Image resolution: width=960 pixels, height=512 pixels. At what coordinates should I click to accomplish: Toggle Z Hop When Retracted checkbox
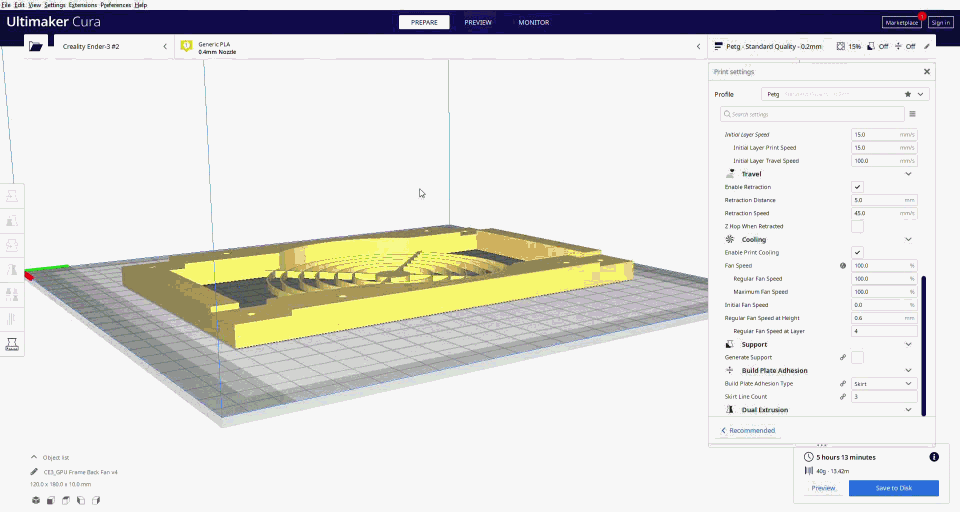[x=857, y=227]
